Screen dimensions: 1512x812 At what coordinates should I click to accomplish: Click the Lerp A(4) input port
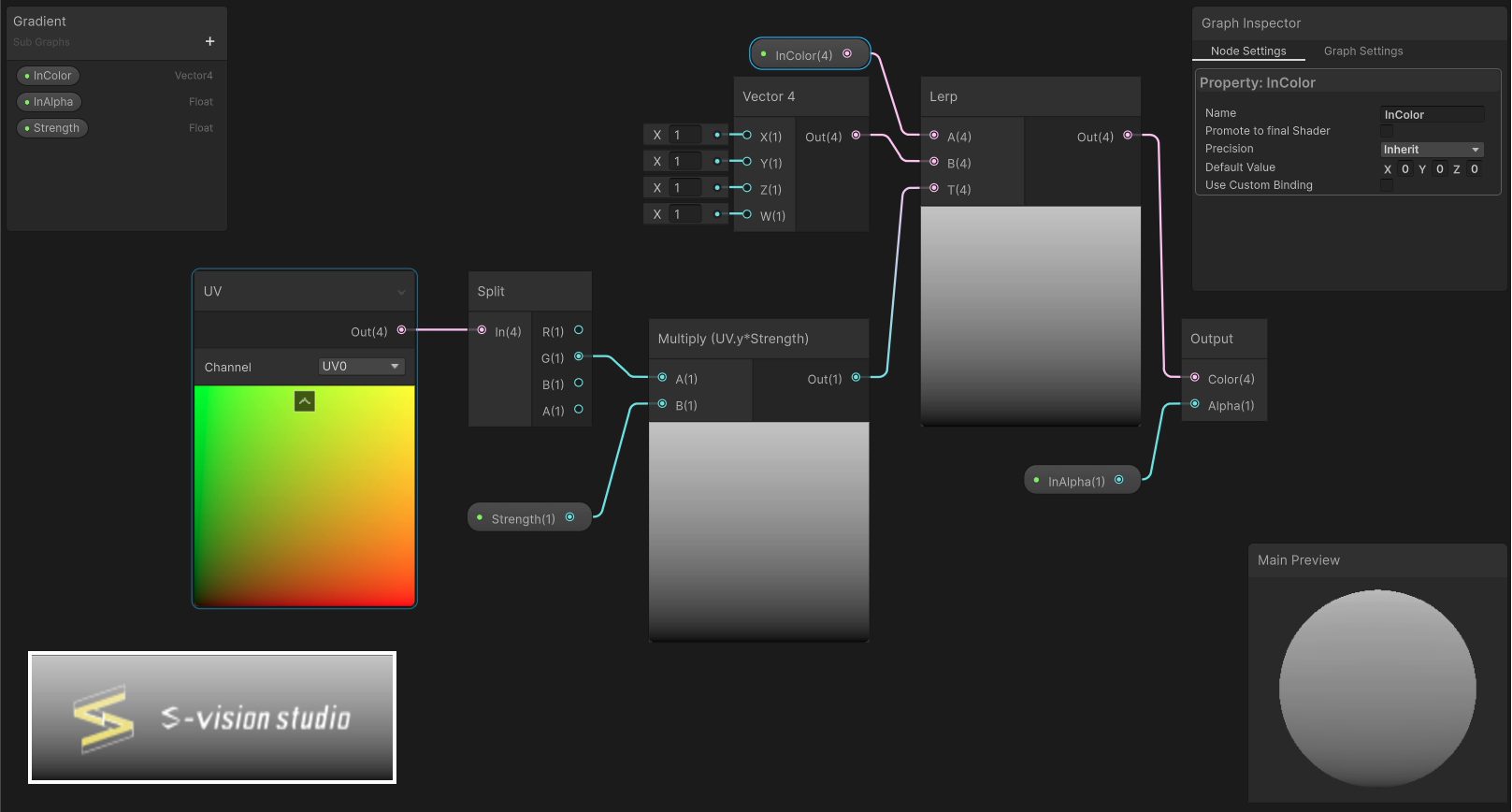(934, 136)
